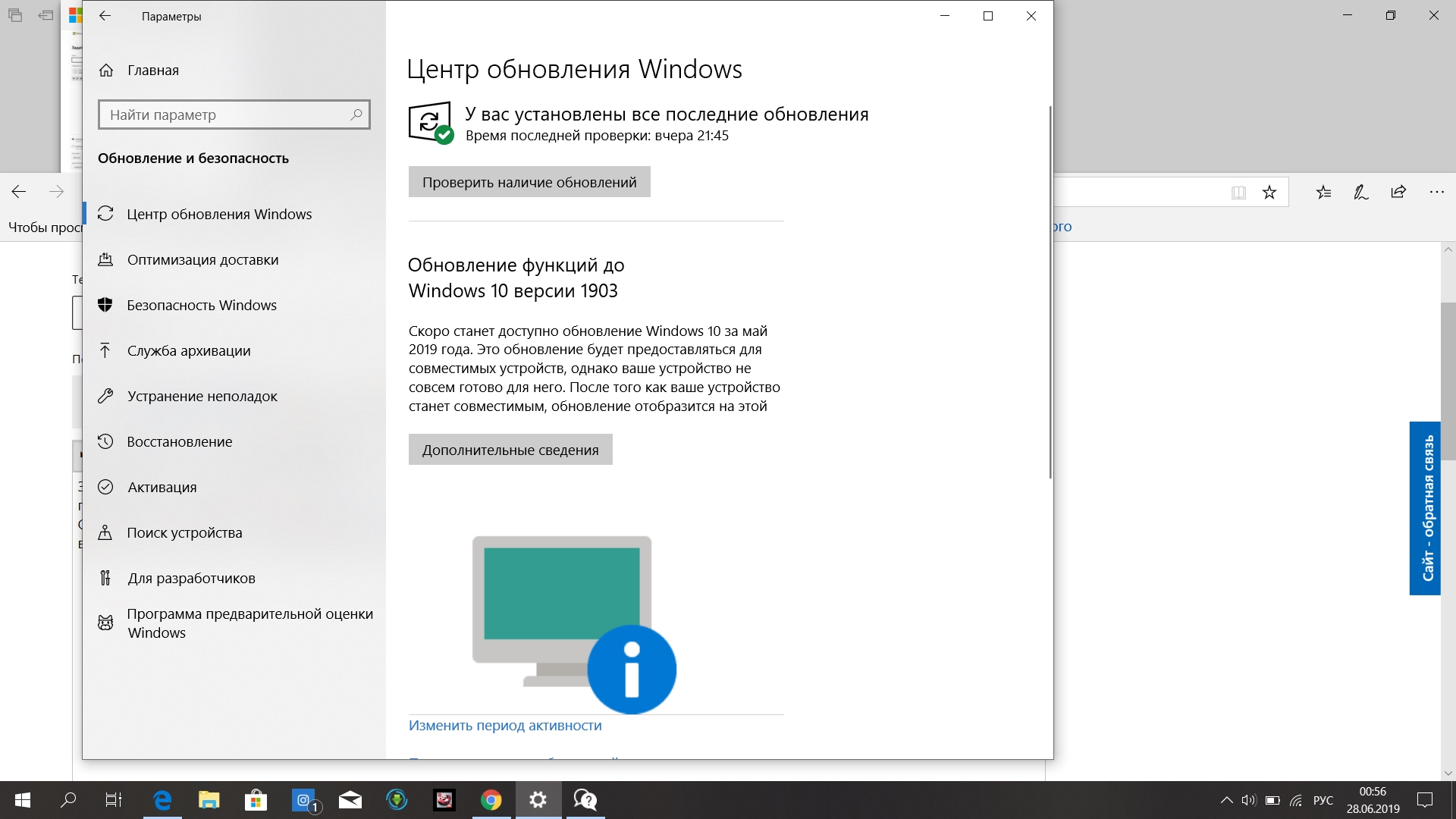The height and width of the screenshot is (819, 1456).
Task: Open Action Center notifications icon
Action: point(1425,800)
